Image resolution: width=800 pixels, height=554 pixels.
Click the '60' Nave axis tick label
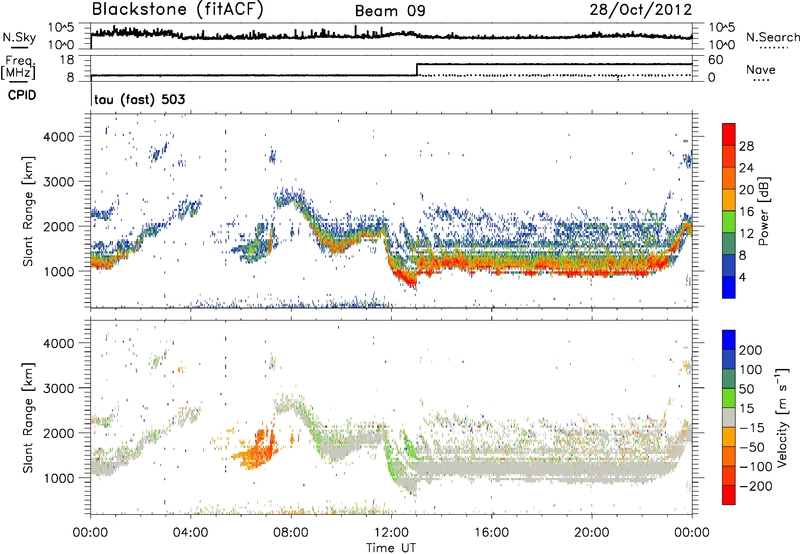[716, 60]
